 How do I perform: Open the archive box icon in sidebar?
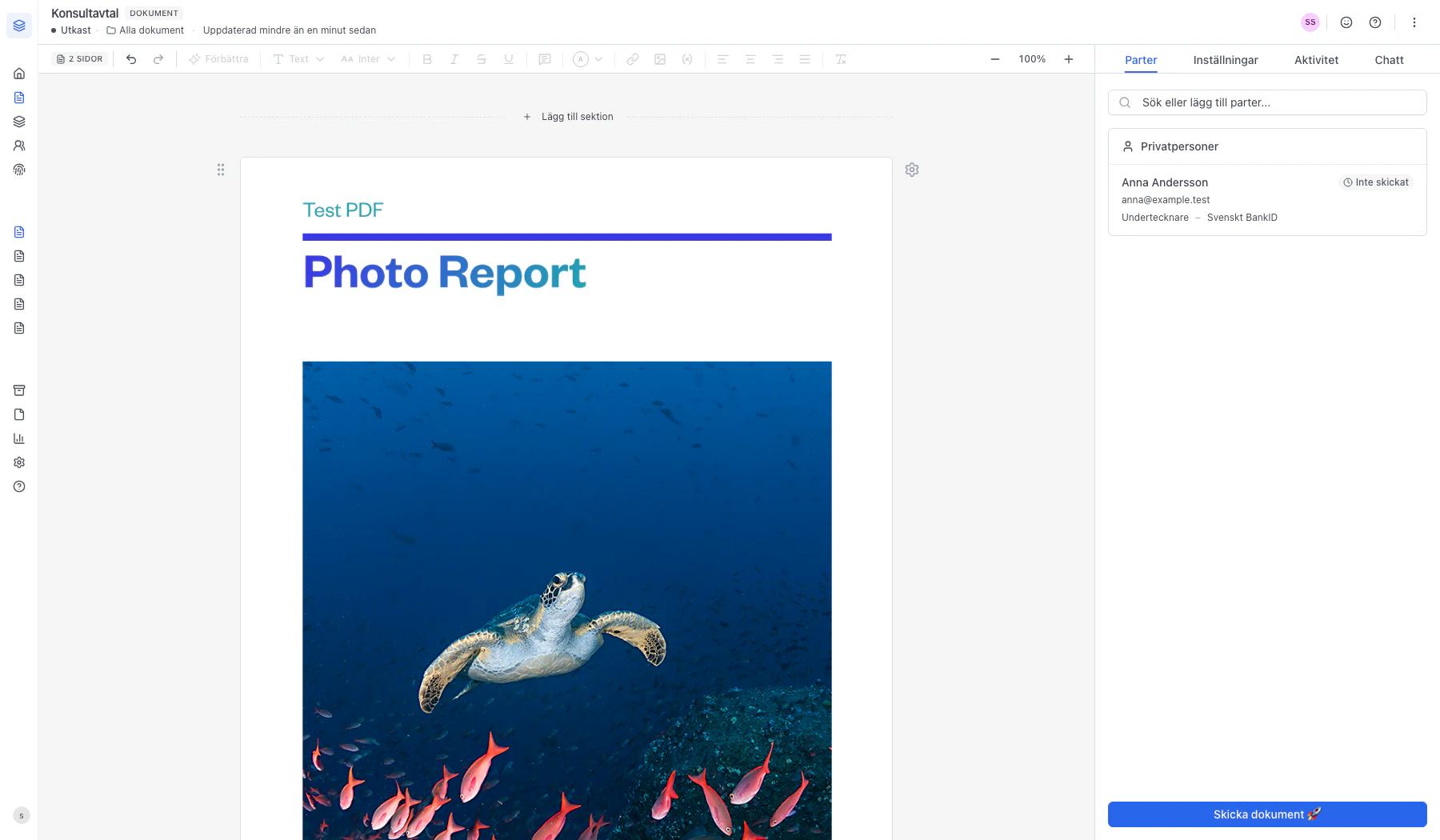coord(19,390)
